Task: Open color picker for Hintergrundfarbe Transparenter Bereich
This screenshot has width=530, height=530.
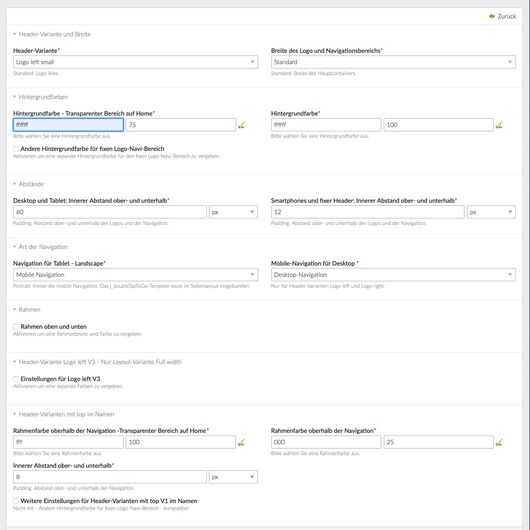Action: coord(241,125)
